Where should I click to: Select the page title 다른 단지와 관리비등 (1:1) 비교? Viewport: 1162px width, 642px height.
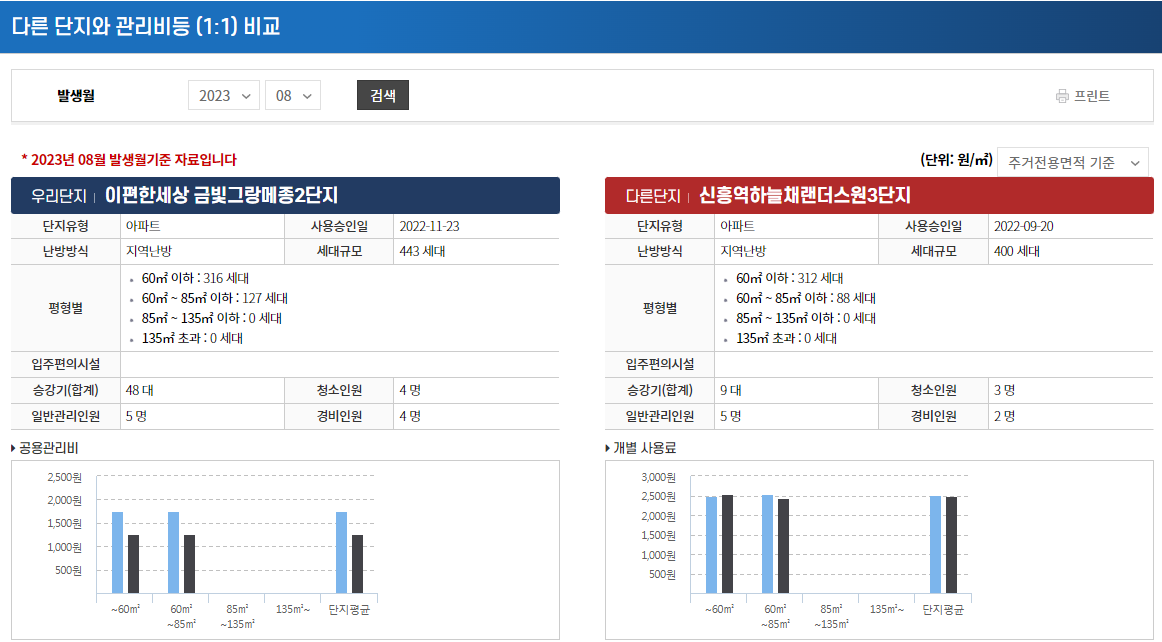coord(146,26)
